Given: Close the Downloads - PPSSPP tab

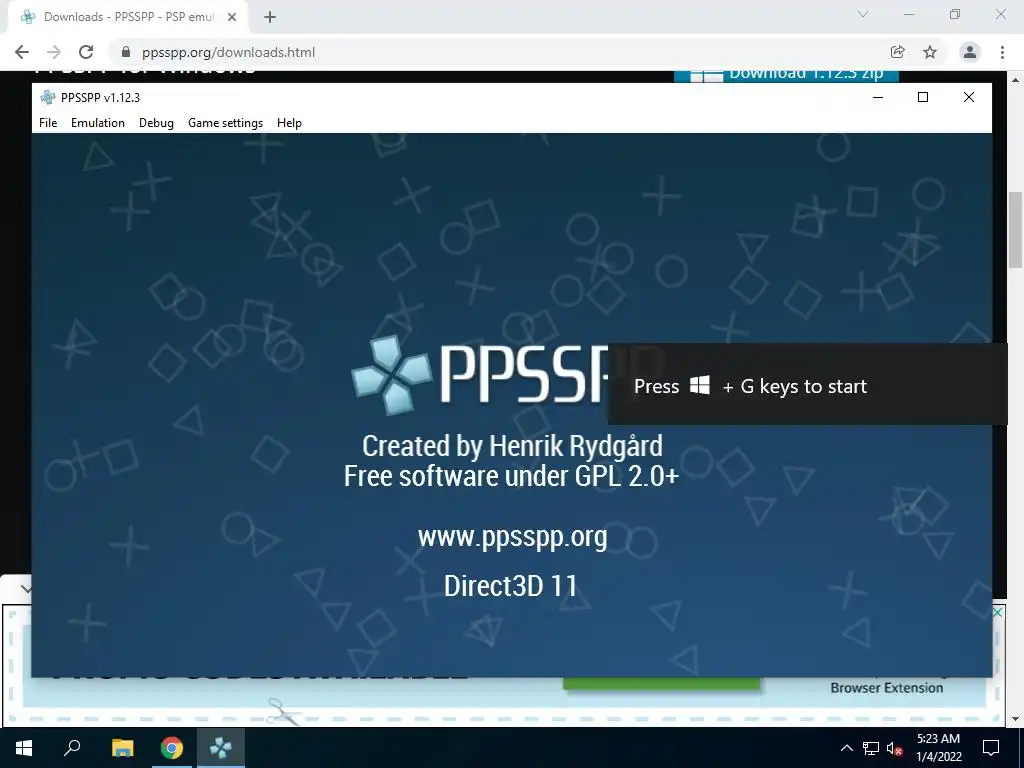Looking at the screenshot, I should 231,17.
